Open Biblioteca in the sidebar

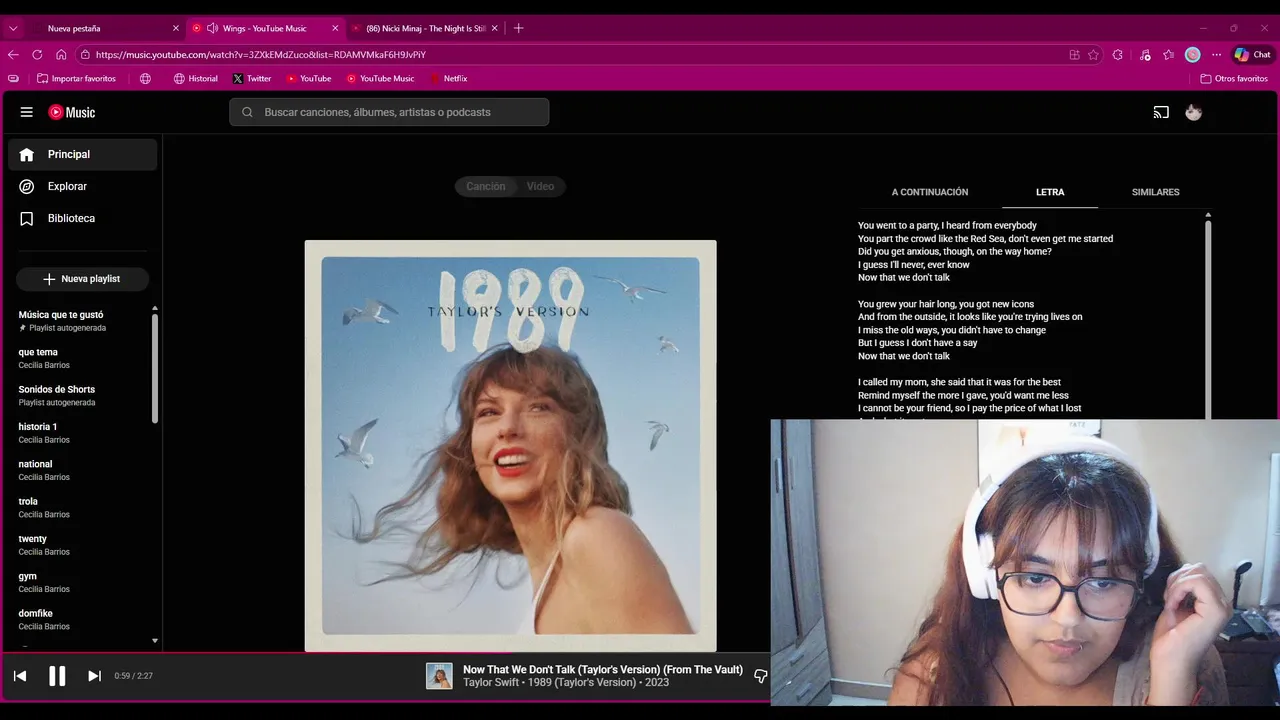coord(82,218)
